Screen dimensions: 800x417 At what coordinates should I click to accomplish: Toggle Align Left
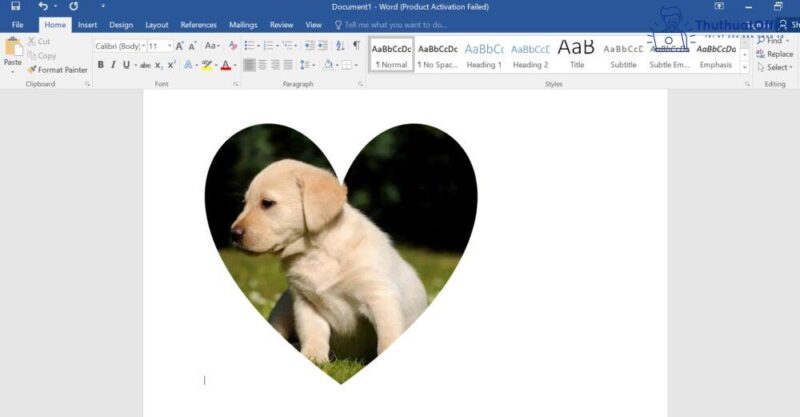[249, 65]
